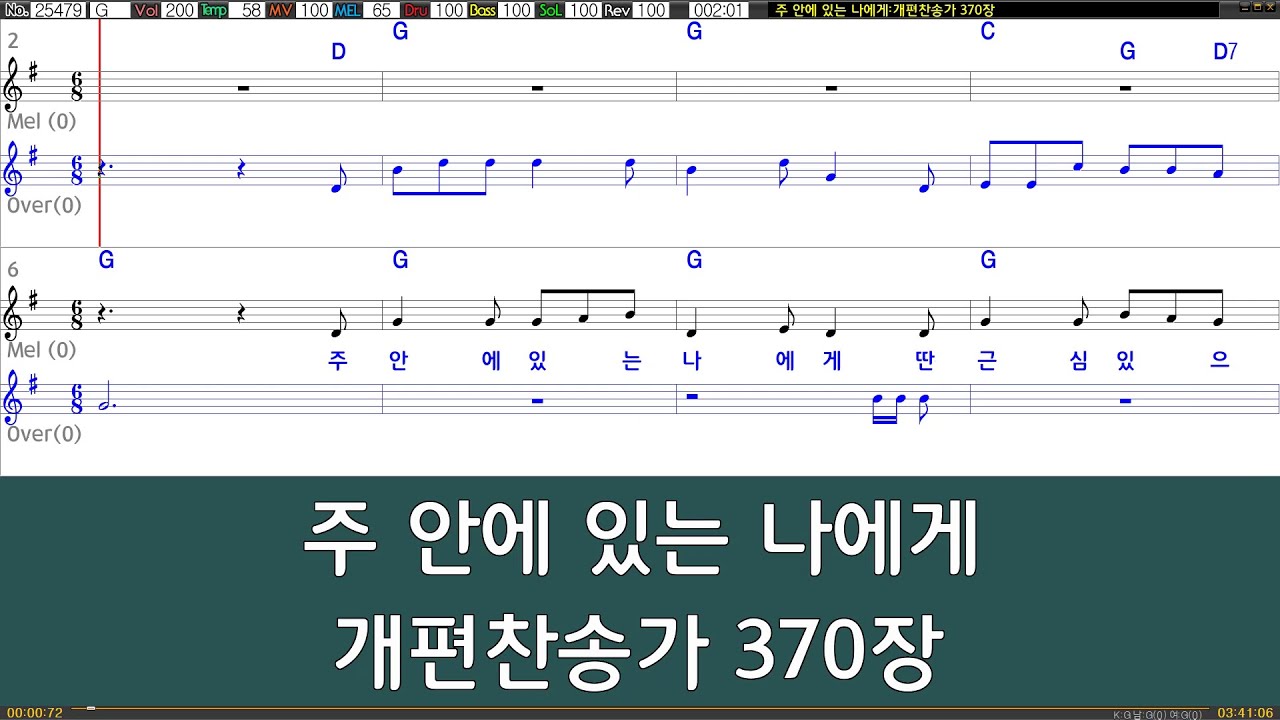The height and width of the screenshot is (720, 1280).
Task: Click the large title 주 안에 있는 나에게
Action: [640, 541]
